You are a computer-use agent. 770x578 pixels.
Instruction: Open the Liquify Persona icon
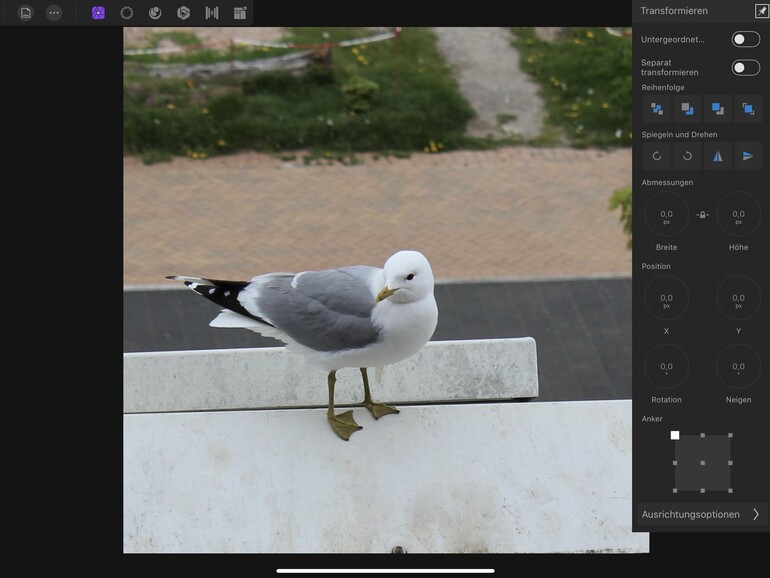pyautogui.click(x=155, y=13)
